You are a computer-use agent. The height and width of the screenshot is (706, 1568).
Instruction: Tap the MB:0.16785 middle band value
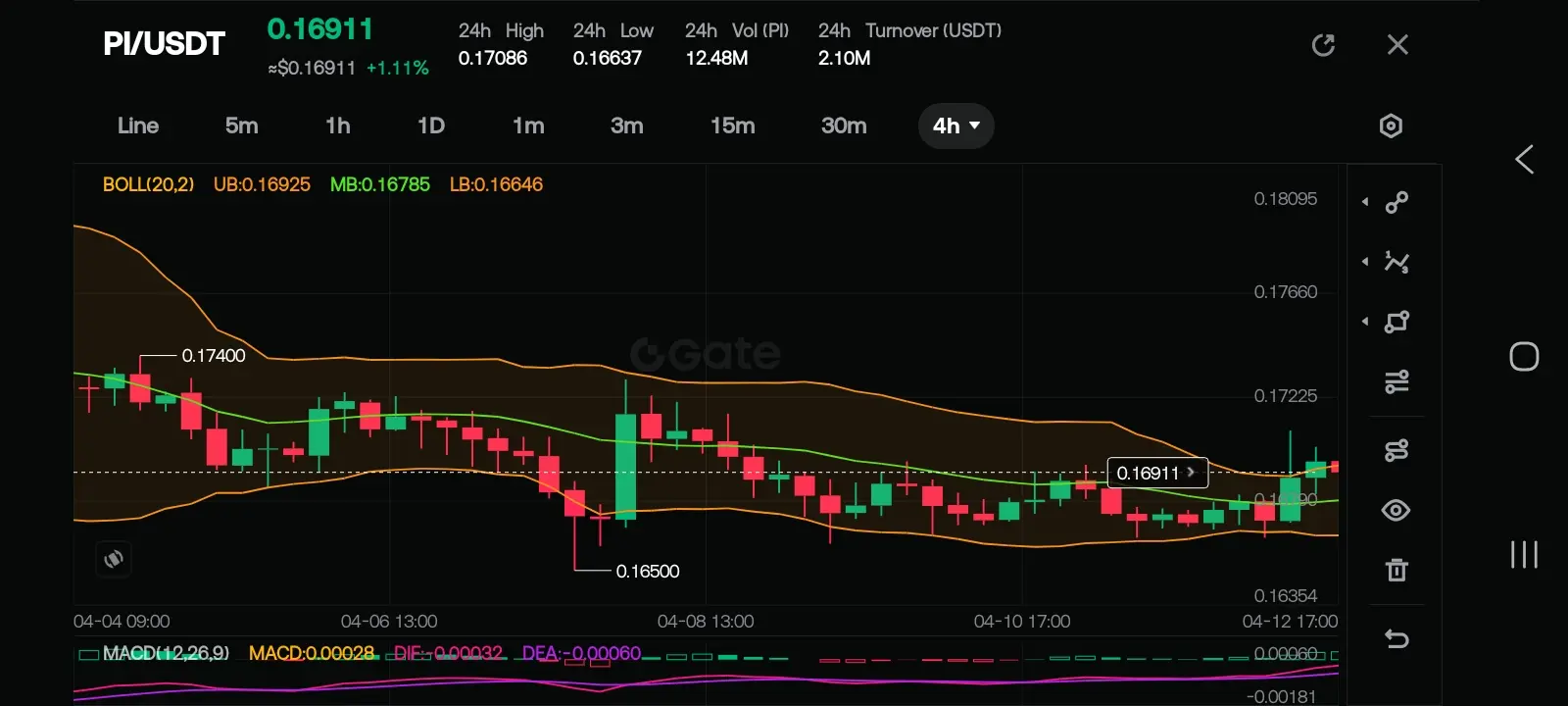380,184
